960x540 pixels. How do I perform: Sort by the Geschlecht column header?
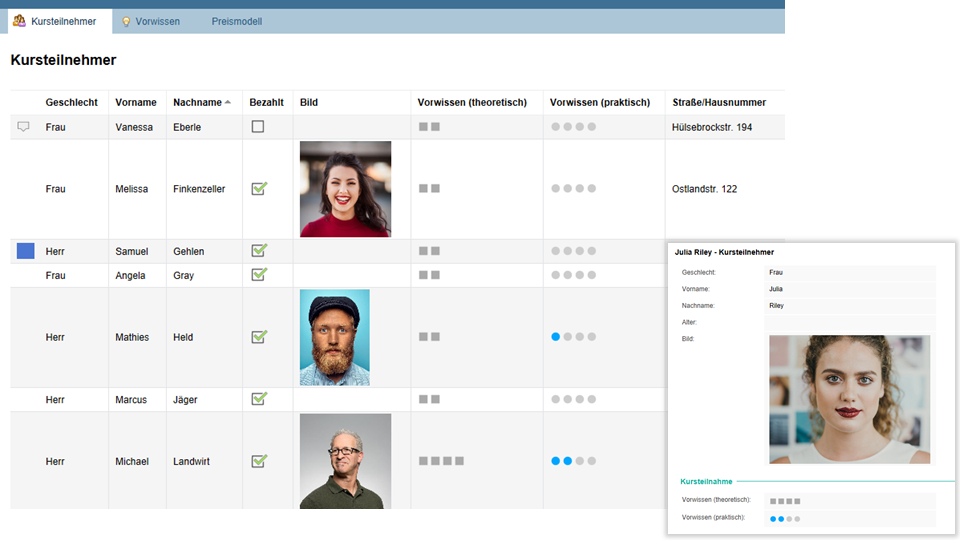(71, 102)
